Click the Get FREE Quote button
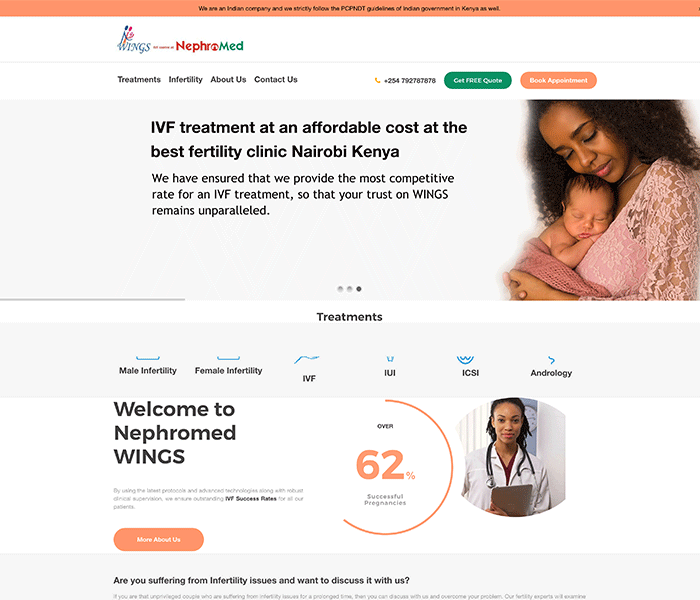The width and height of the screenshot is (700, 600). (x=478, y=80)
